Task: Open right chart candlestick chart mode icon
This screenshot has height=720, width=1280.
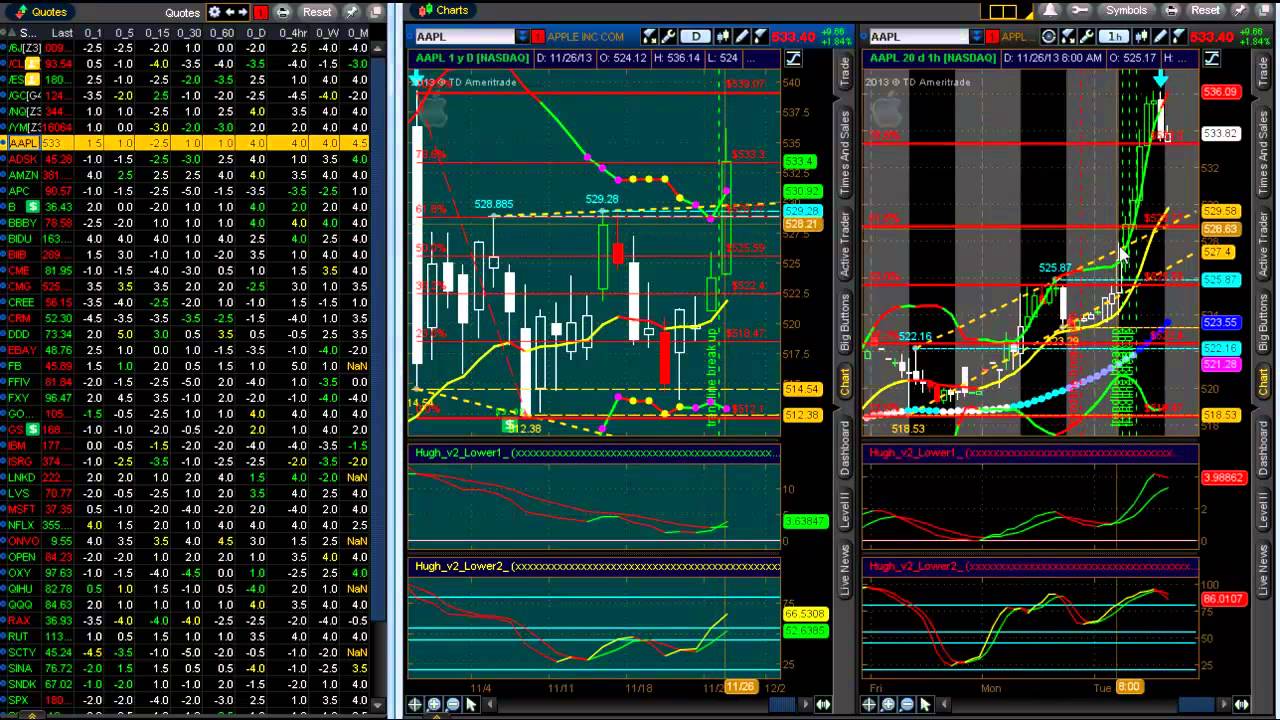Action: point(1142,37)
